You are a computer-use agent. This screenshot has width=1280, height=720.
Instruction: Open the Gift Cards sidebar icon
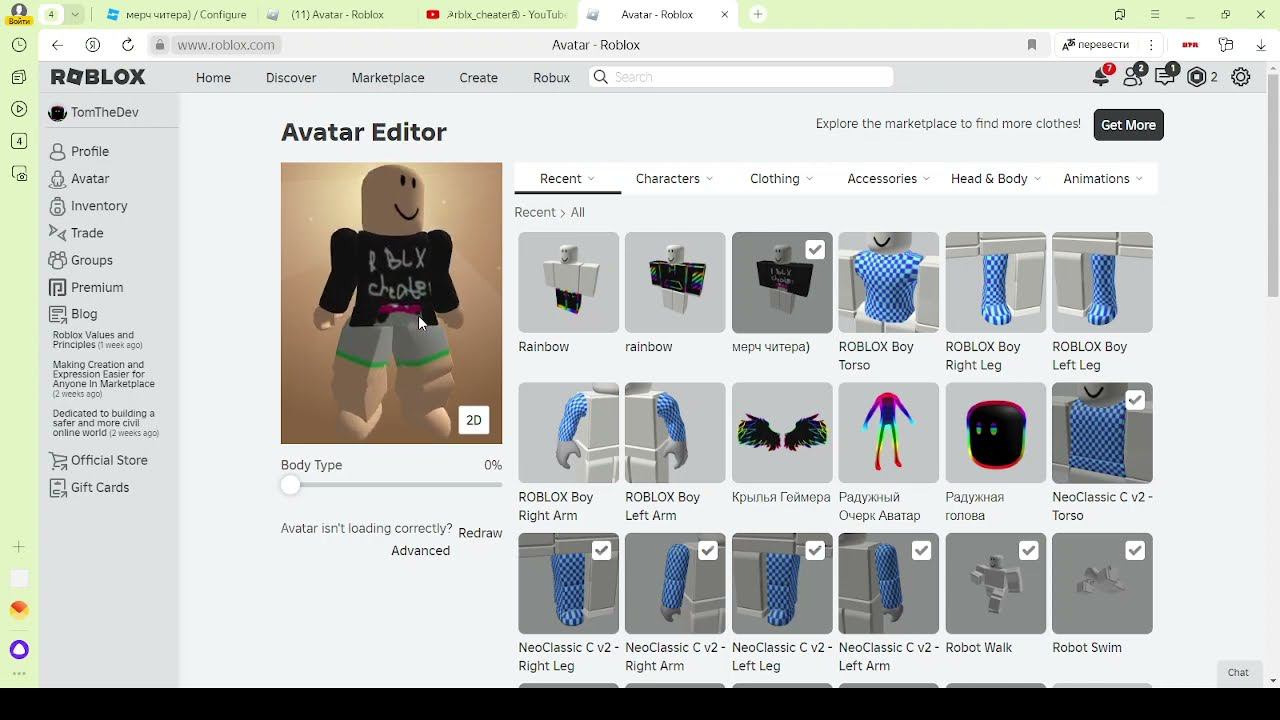58,487
